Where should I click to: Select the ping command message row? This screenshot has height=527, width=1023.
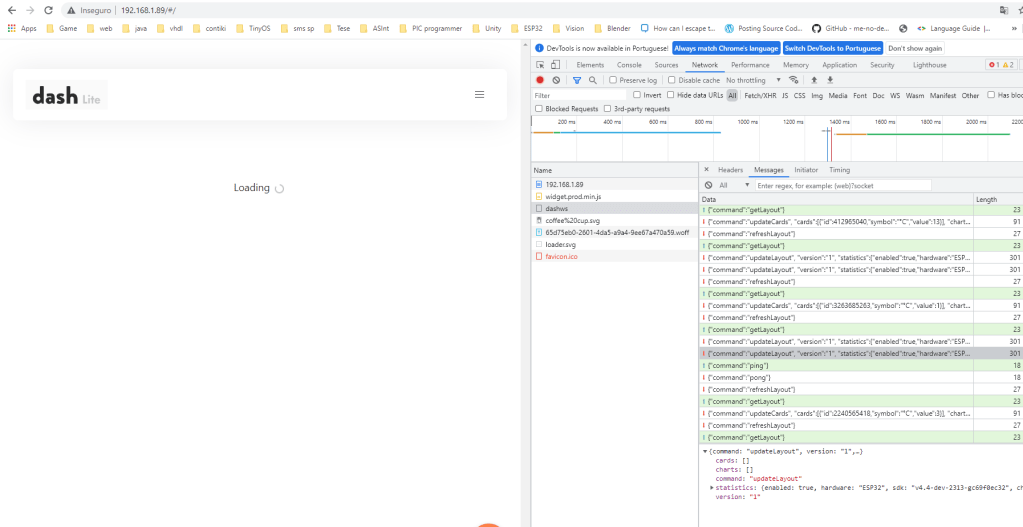coord(860,365)
